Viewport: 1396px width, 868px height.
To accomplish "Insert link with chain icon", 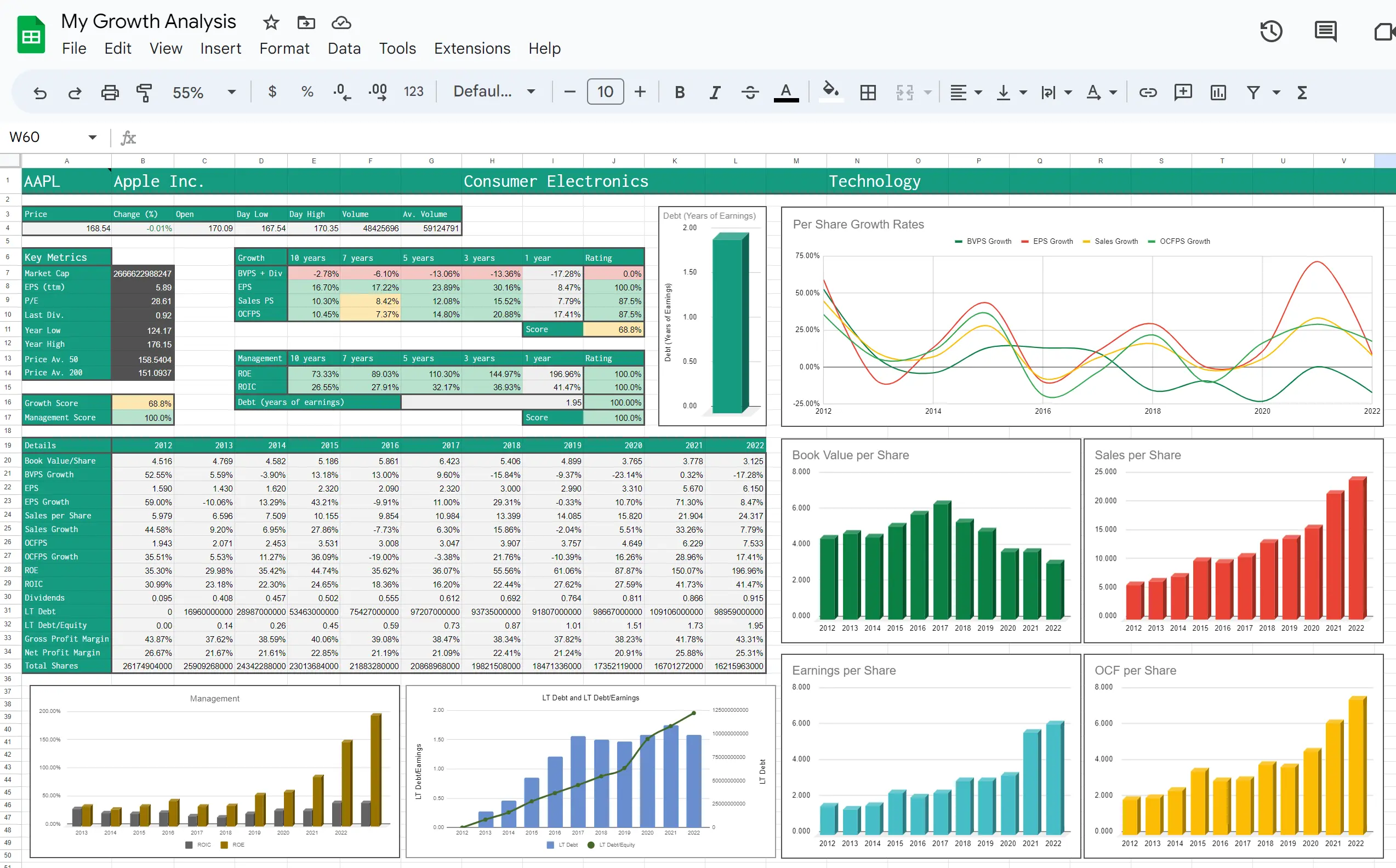I will (1148, 93).
